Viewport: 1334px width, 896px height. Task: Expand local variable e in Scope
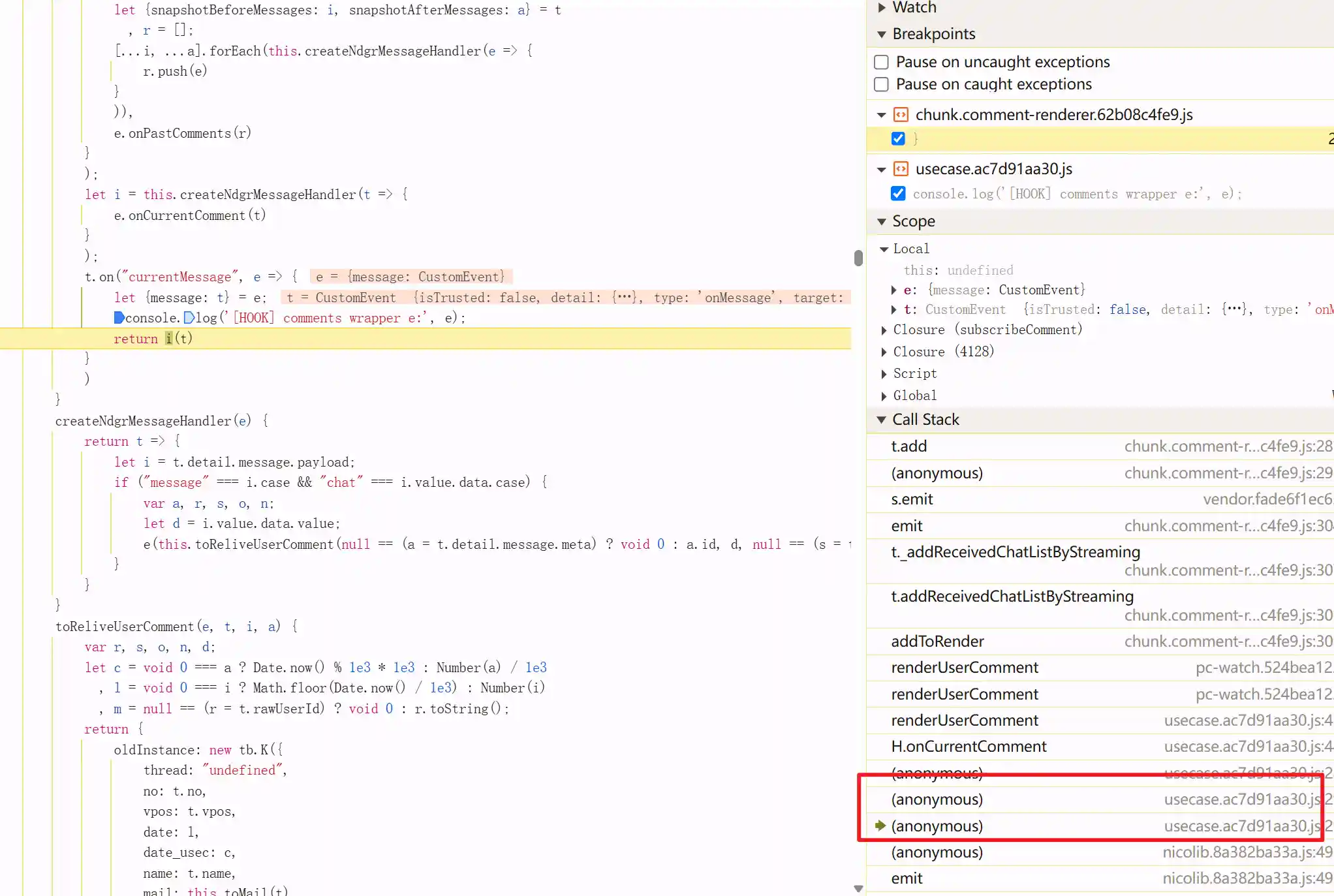coord(894,290)
